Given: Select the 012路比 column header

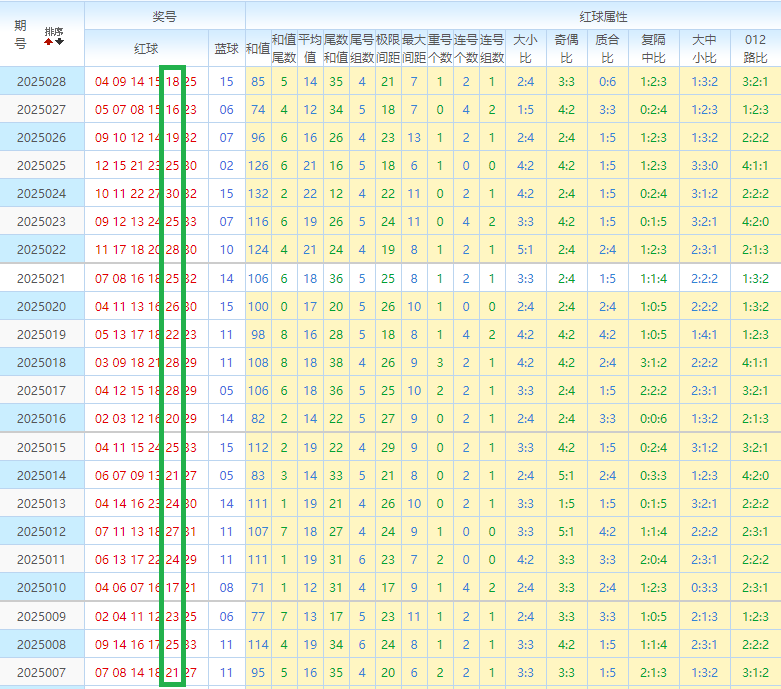Looking at the screenshot, I should click(x=756, y=48).
